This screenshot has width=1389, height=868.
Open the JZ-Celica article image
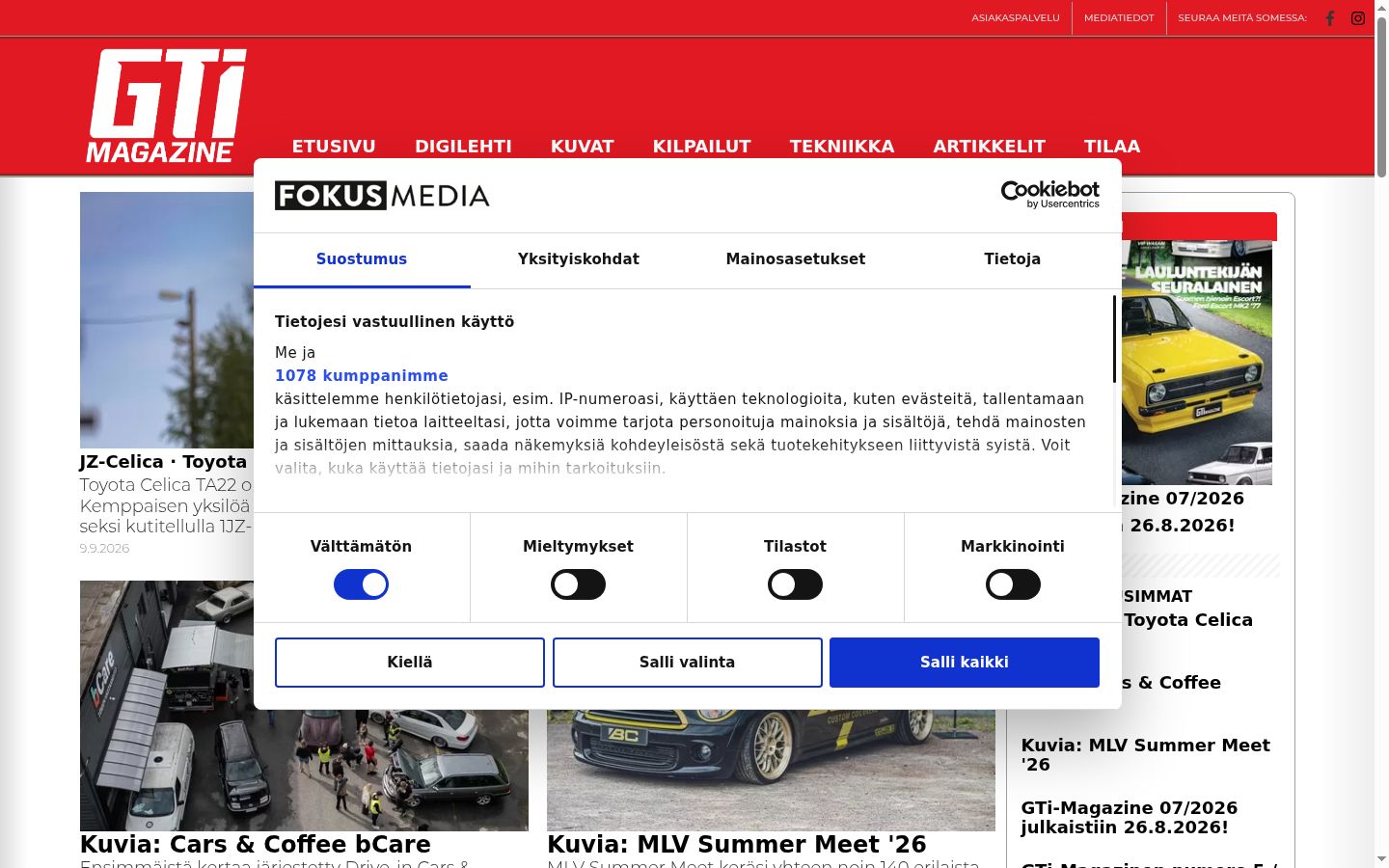tap(167, 320)
